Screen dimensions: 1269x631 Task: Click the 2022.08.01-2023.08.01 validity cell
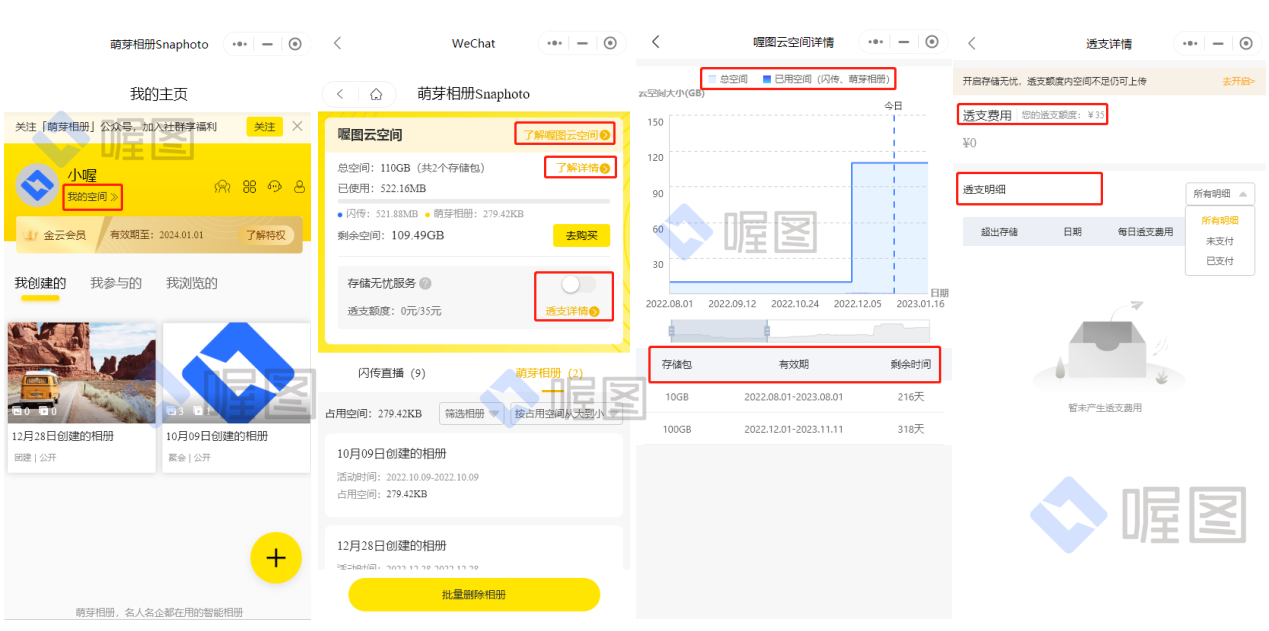[794, 397]
